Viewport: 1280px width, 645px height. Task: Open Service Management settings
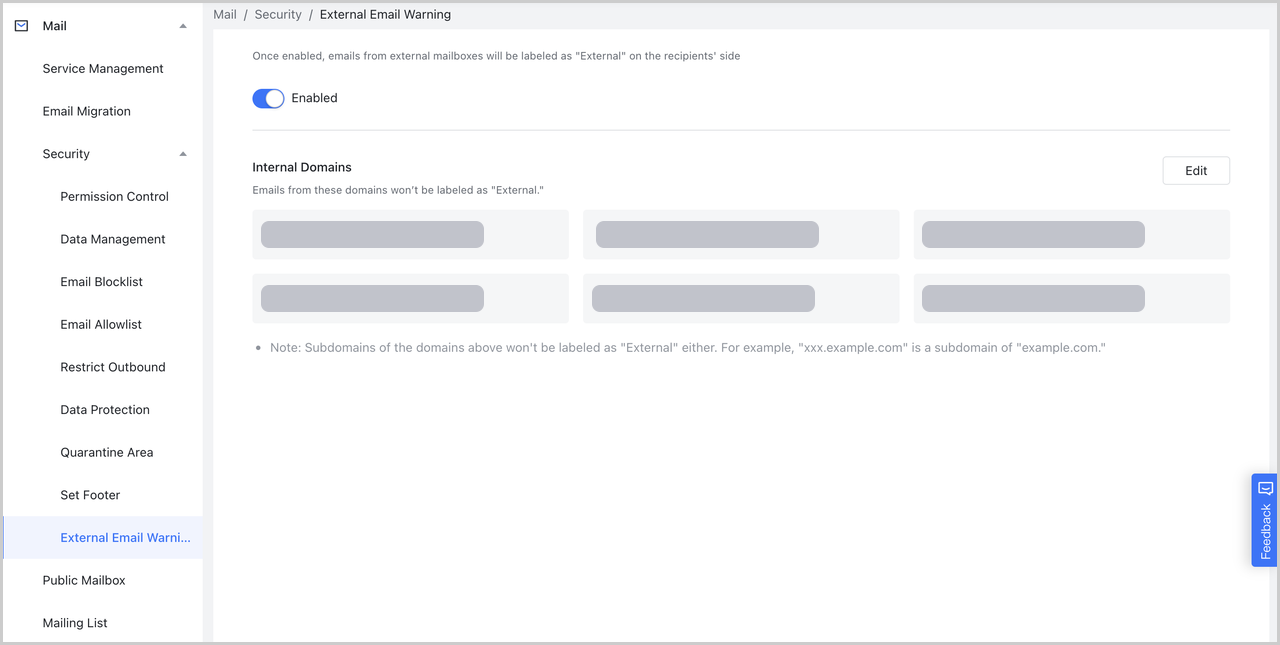point(102,68)
